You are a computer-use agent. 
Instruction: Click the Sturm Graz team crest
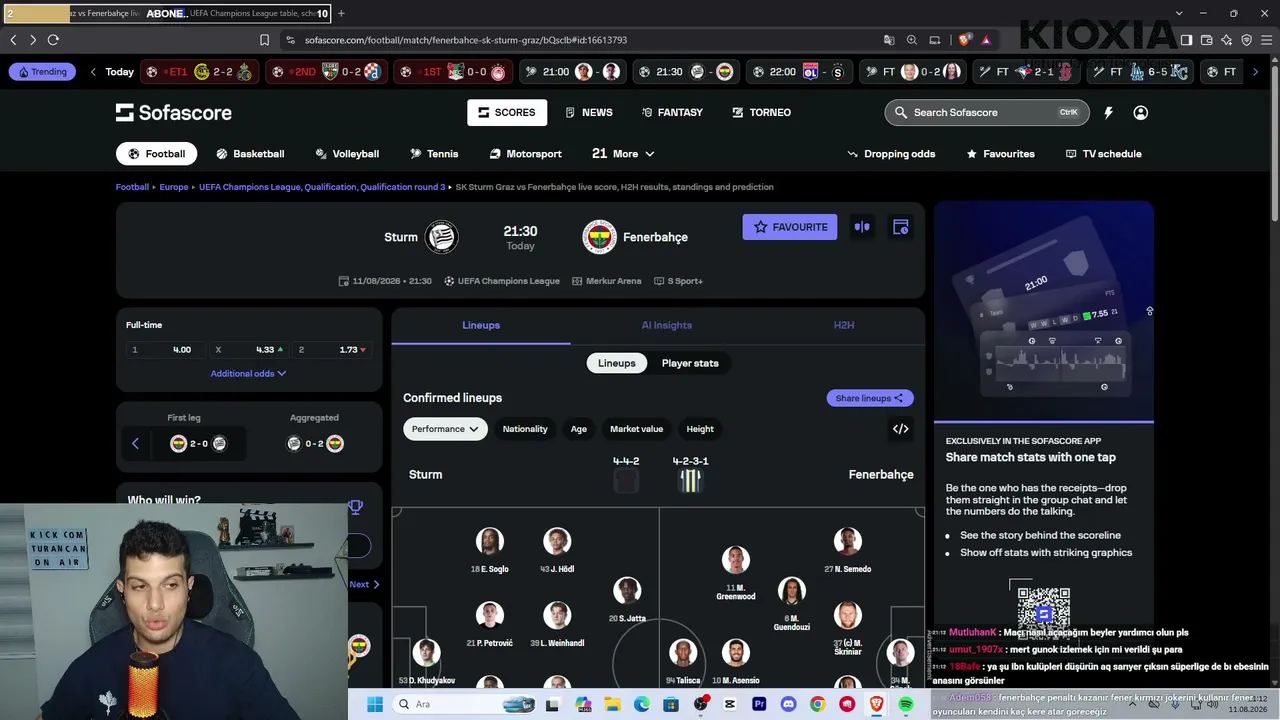pos(441,237)
